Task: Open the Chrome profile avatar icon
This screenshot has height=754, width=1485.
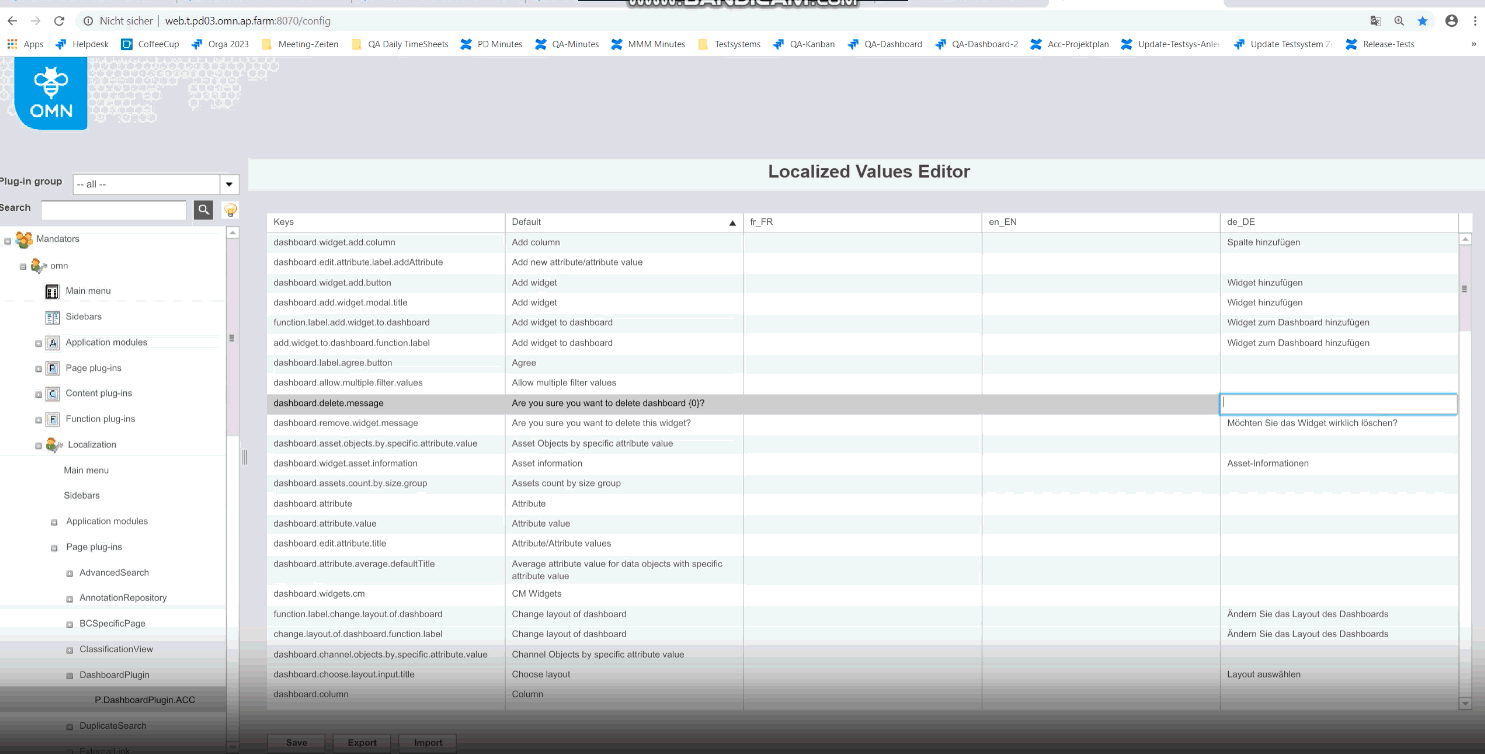Action: (x=1451, y=20)
